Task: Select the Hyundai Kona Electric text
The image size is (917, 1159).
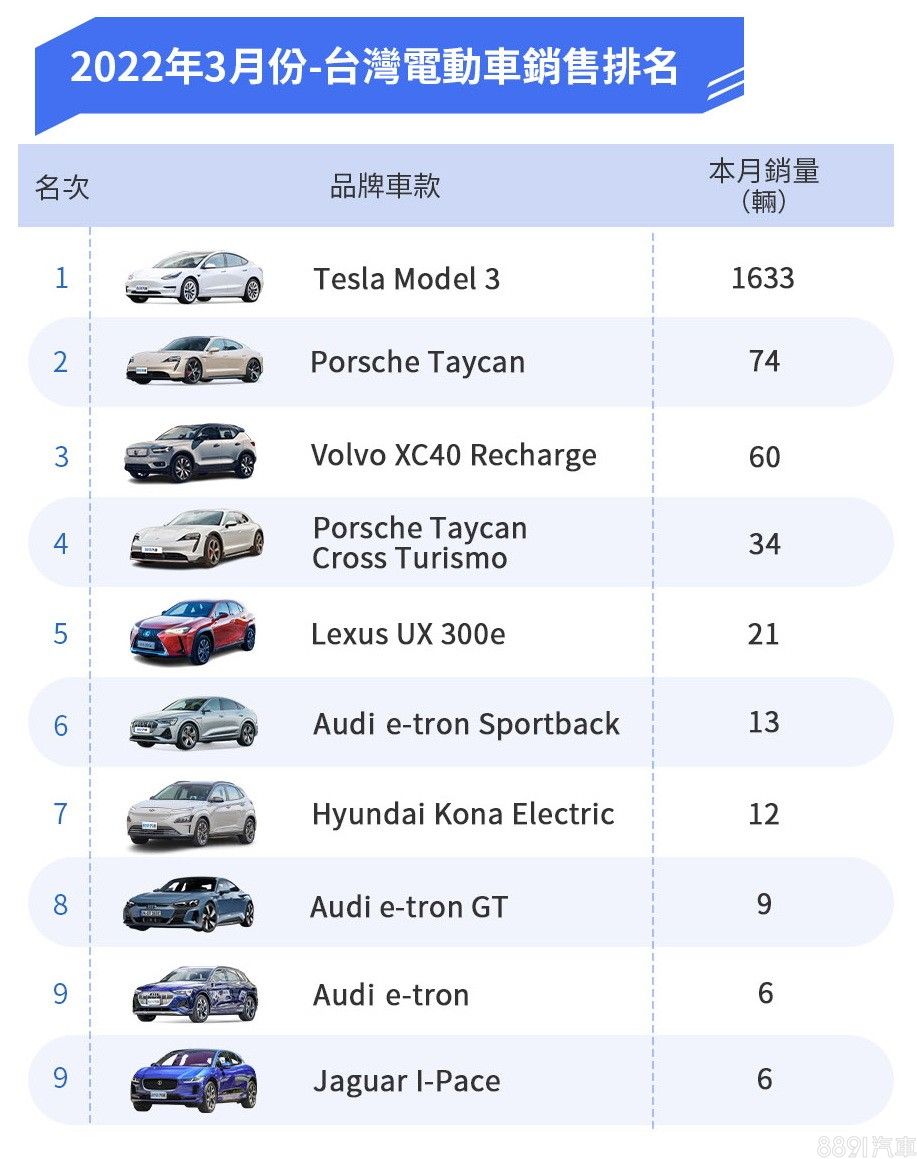Action: pos(462,814)
